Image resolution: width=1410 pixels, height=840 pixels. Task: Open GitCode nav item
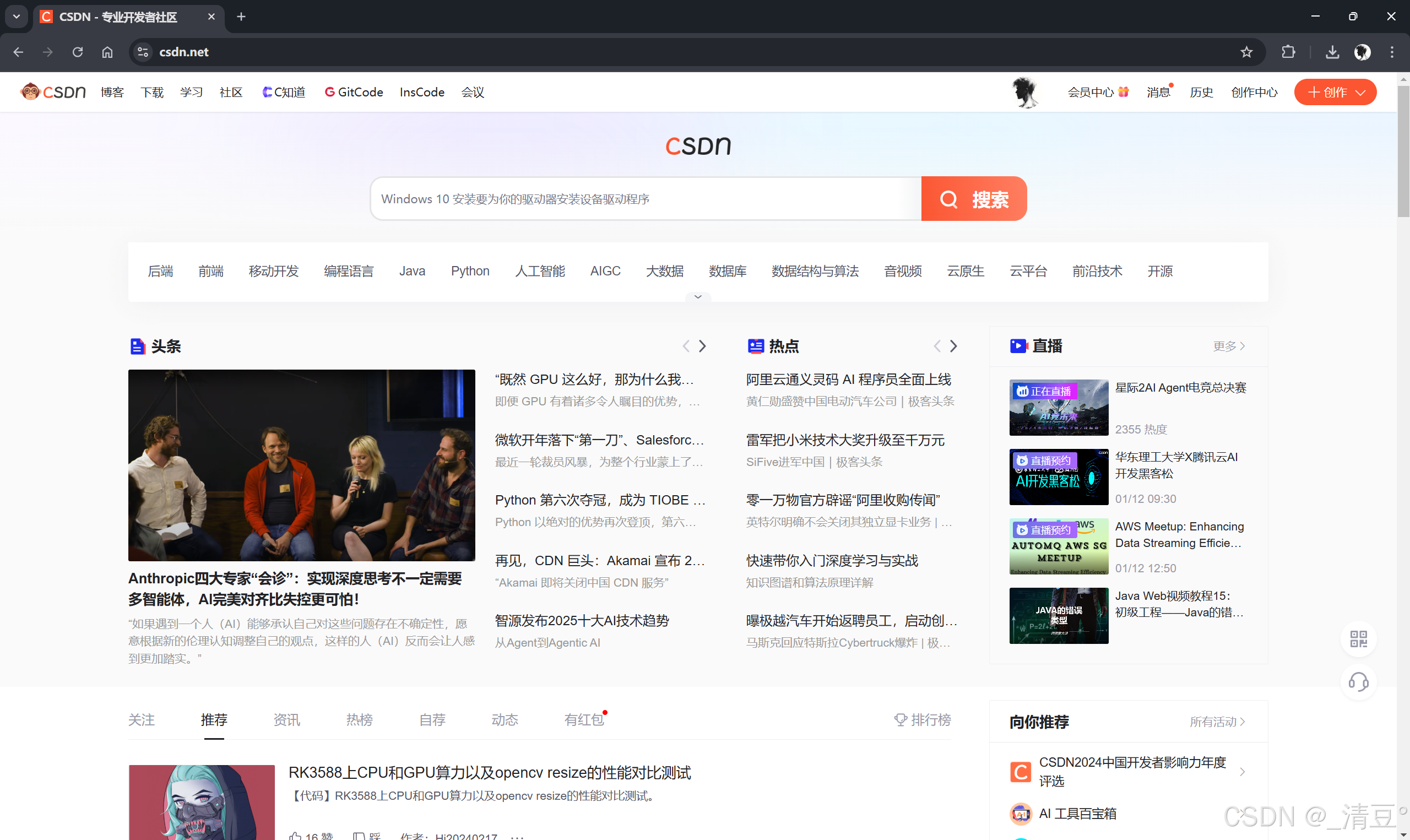(354, 93)
